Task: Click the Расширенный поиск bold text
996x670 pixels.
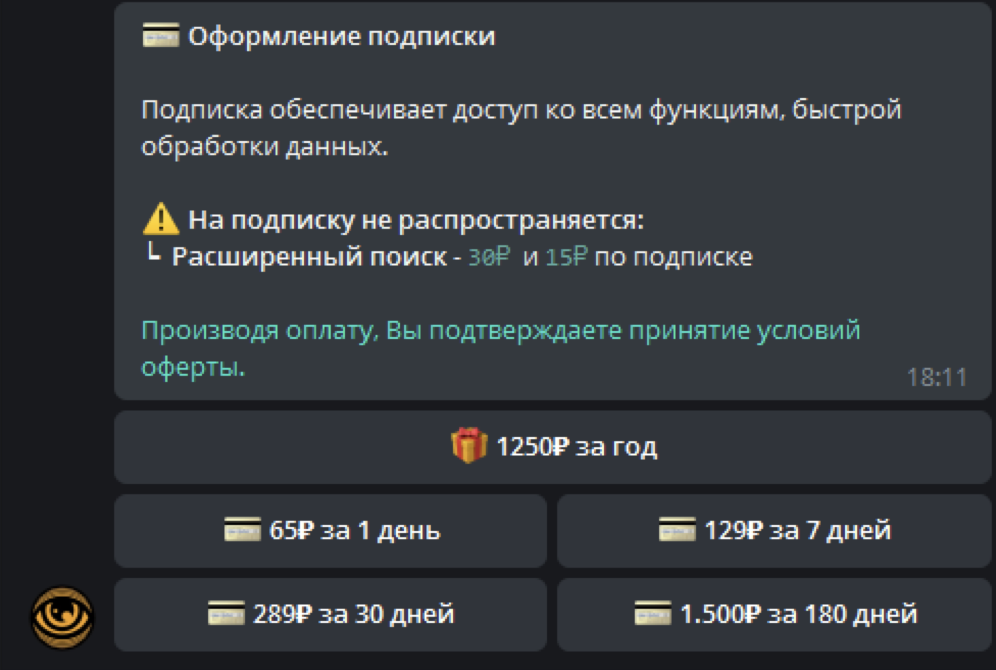Action: click(x=309, y=257)
